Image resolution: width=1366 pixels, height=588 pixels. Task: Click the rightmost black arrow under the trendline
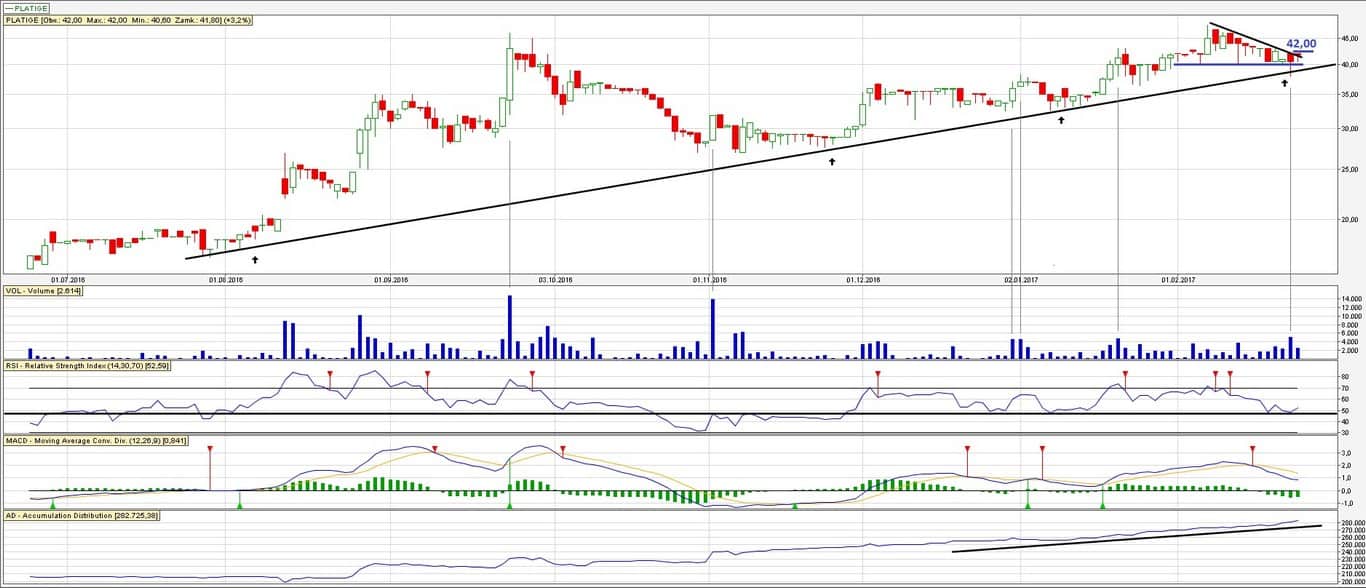(x=1284, y=83)
